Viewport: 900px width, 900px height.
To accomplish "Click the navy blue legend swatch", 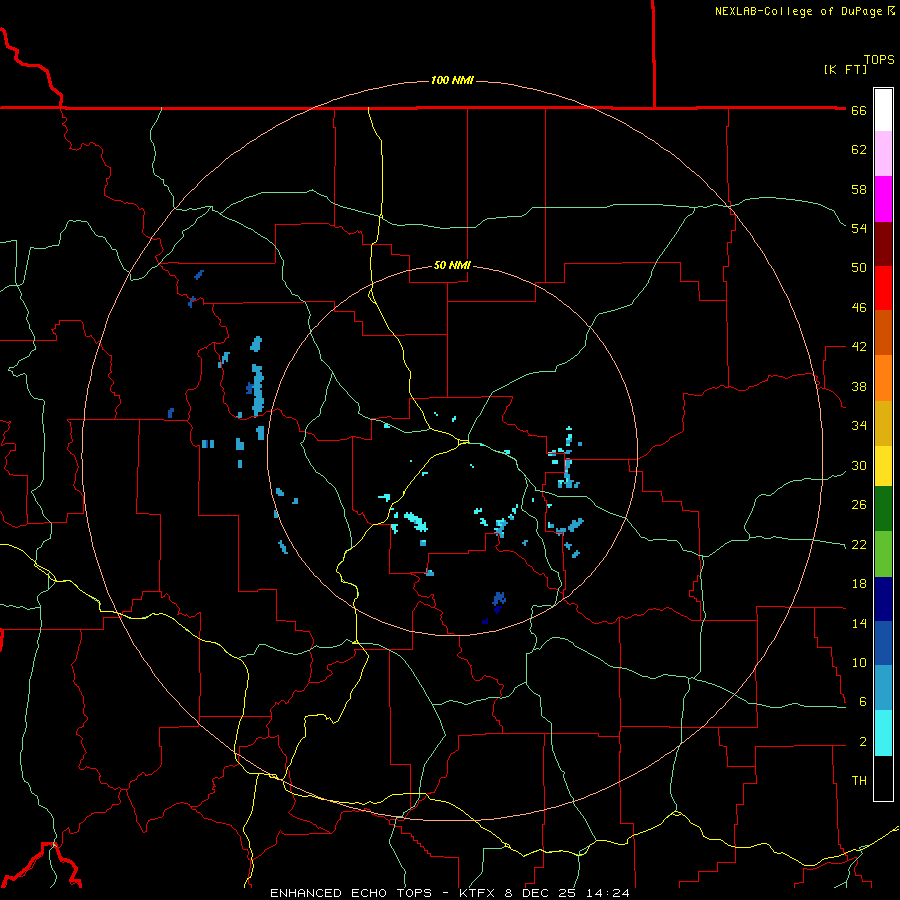I will [x=883, y=599].
